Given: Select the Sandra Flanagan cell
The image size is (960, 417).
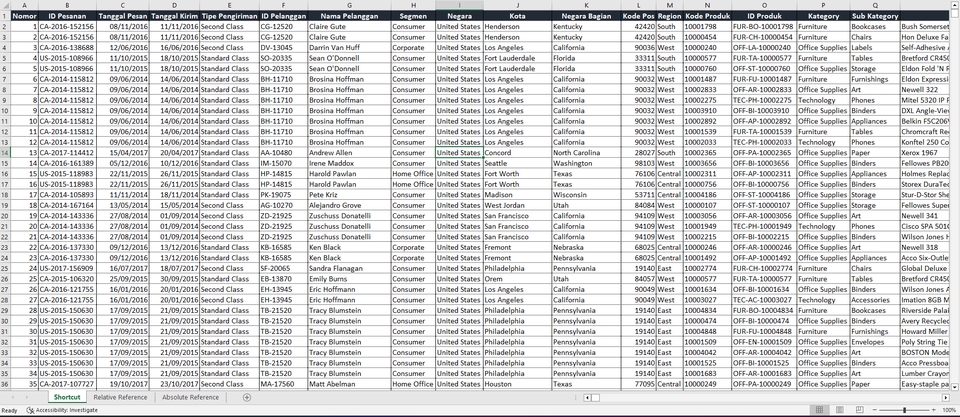Looking at the screenshot, I should (x=350, y=268).
